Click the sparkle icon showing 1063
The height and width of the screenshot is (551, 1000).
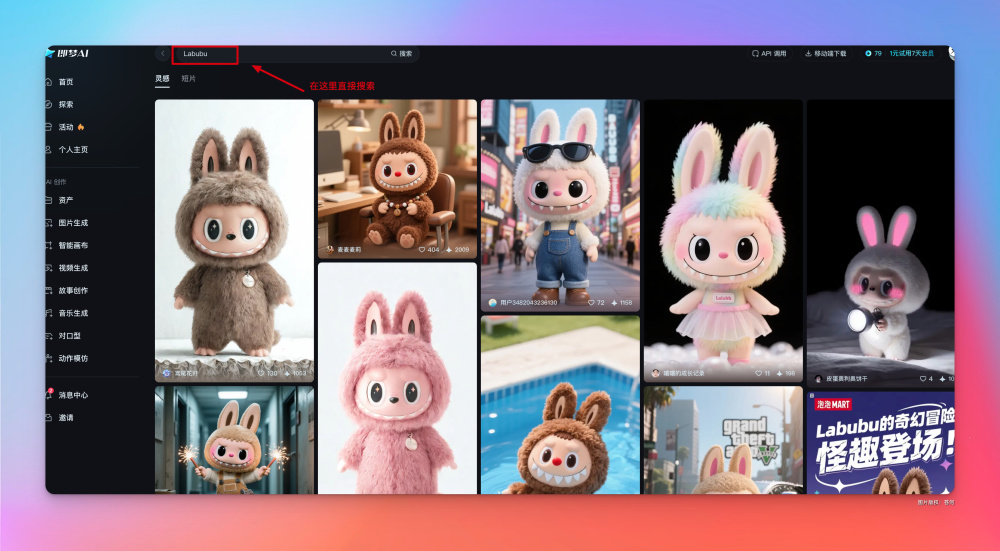287,373
